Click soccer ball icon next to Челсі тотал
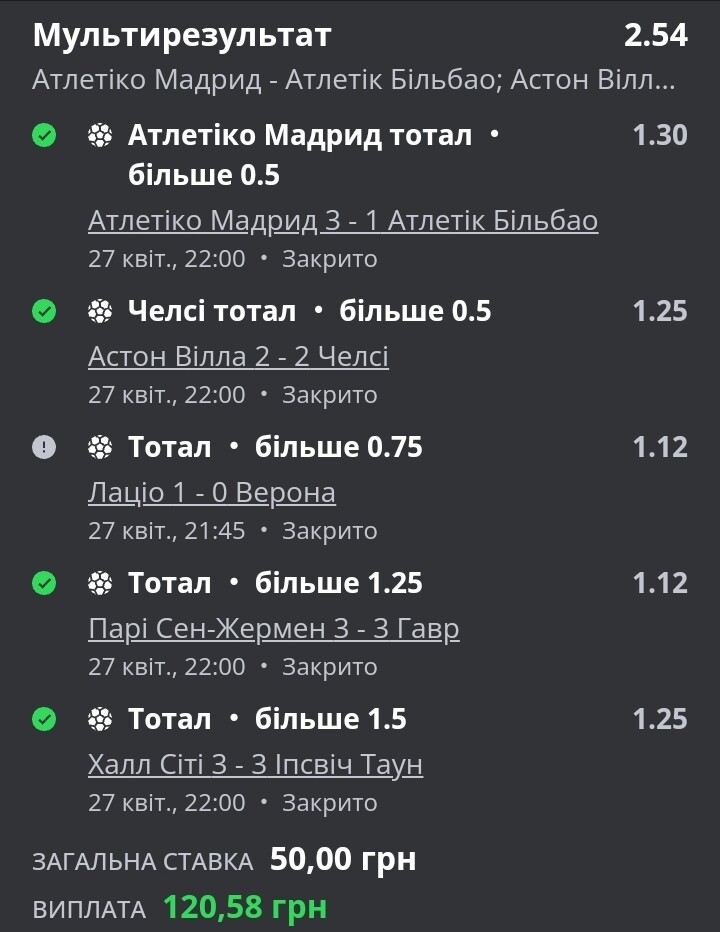This screenshot has width=720, height=932. (x=100, y=311)
